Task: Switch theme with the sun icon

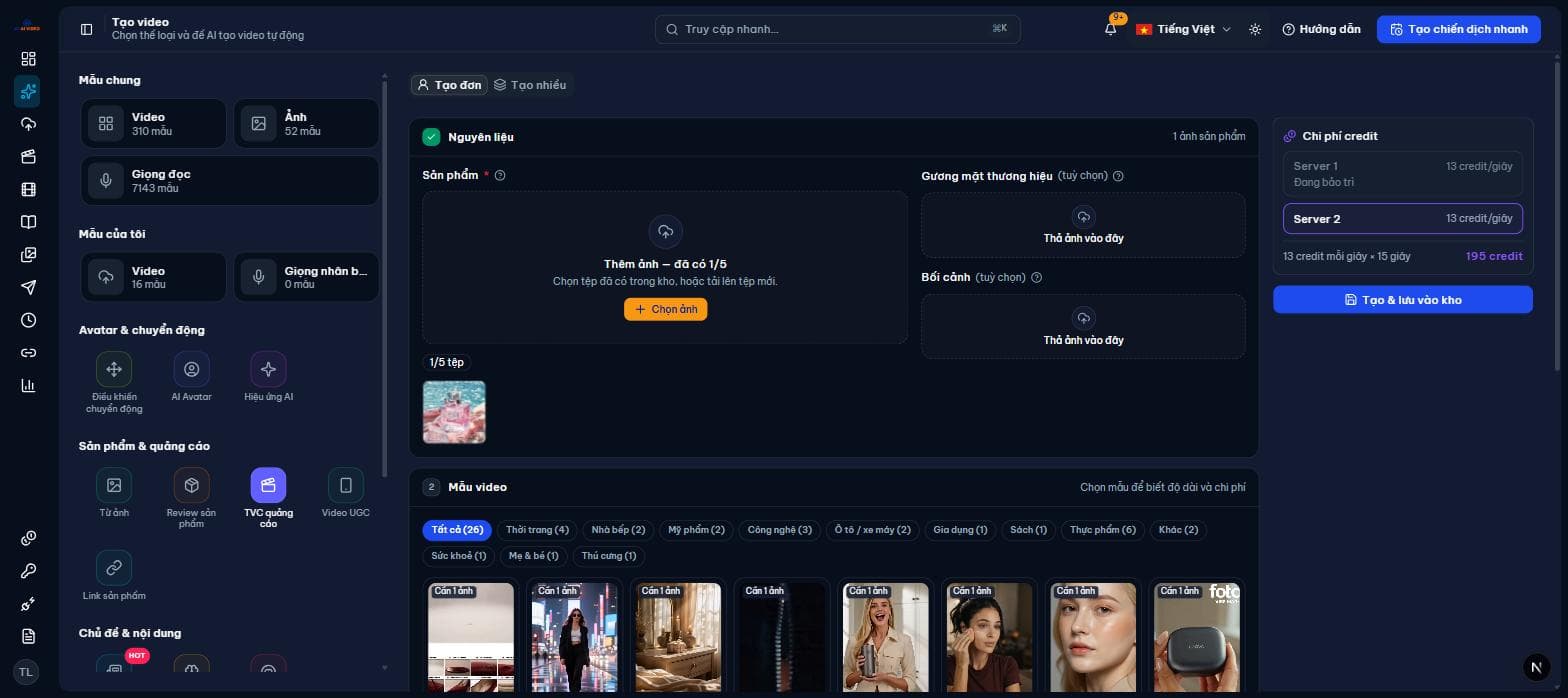Action: [x=1255, y=29]
